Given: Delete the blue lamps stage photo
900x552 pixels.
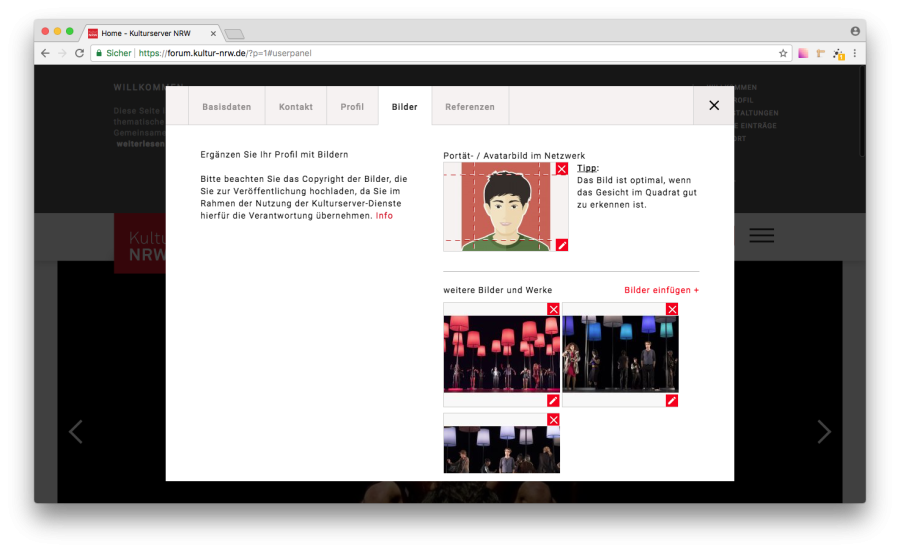Looking at the screenshot, I should pos(672,309).
